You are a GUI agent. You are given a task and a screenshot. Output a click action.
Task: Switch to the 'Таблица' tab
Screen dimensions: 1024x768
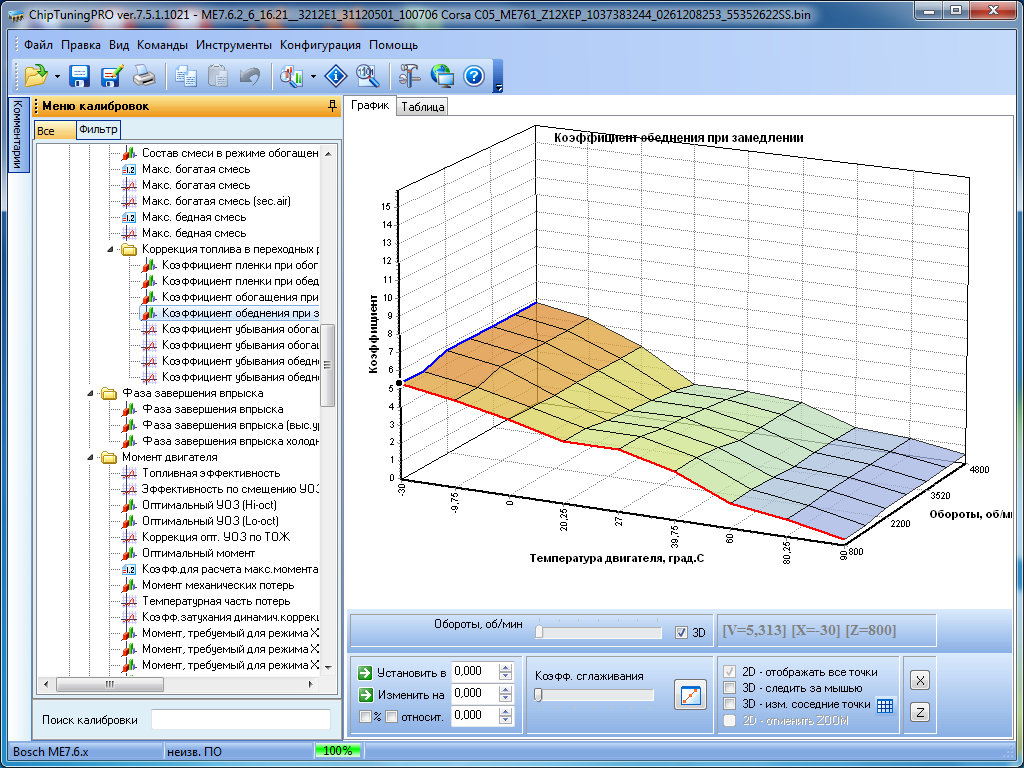tap(423, 107)
